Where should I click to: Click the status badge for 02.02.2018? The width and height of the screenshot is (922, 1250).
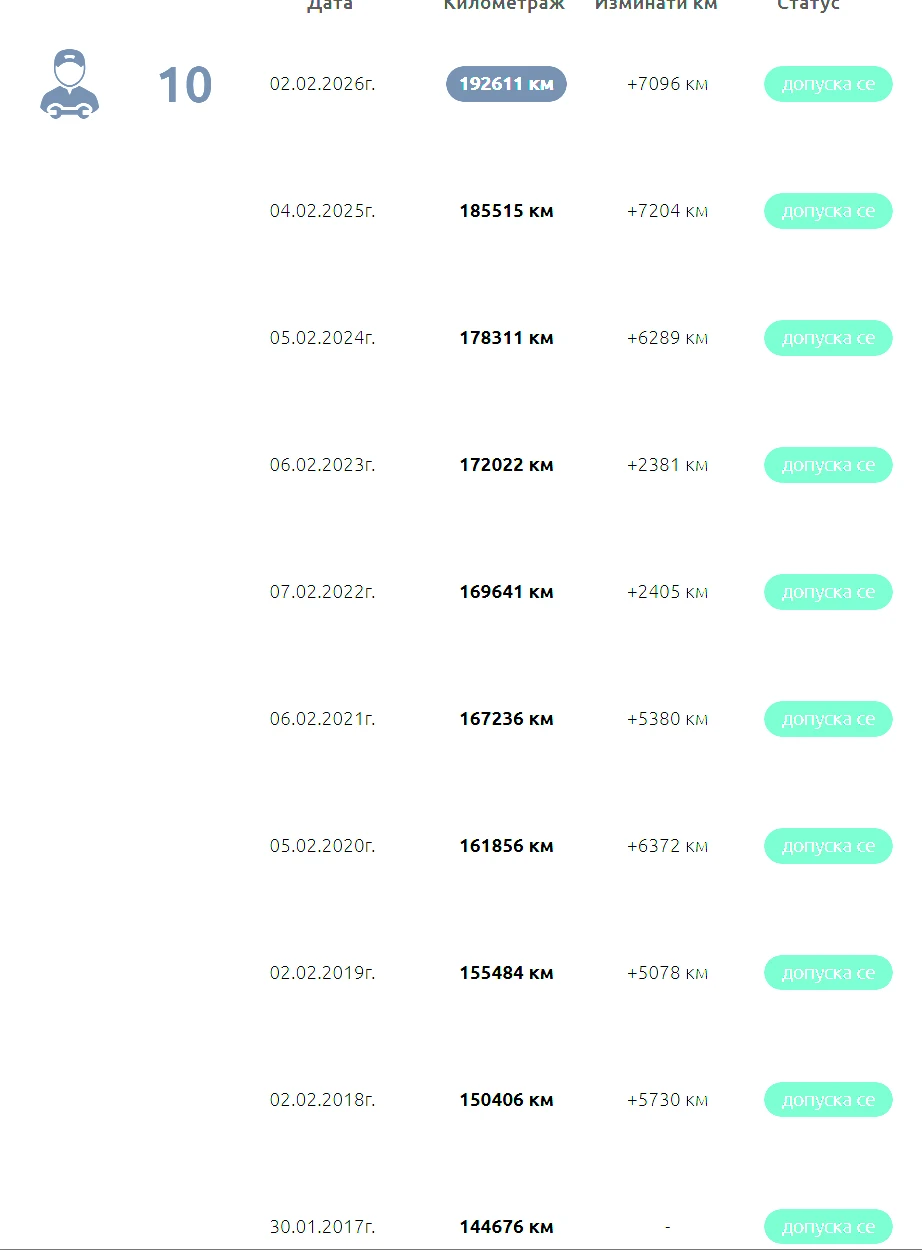pyautogui.click(x=828, y=1100)
